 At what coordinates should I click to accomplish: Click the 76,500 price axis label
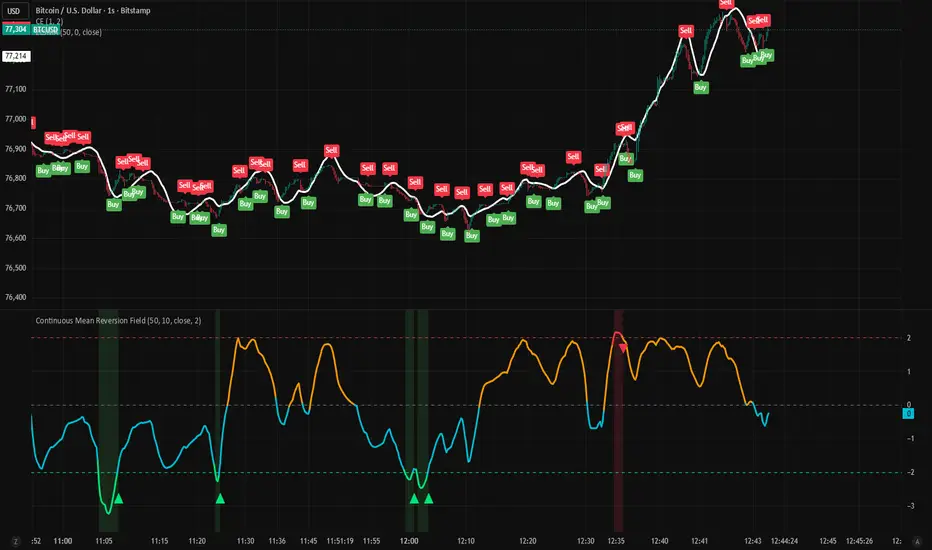click(x=16, y=268)
